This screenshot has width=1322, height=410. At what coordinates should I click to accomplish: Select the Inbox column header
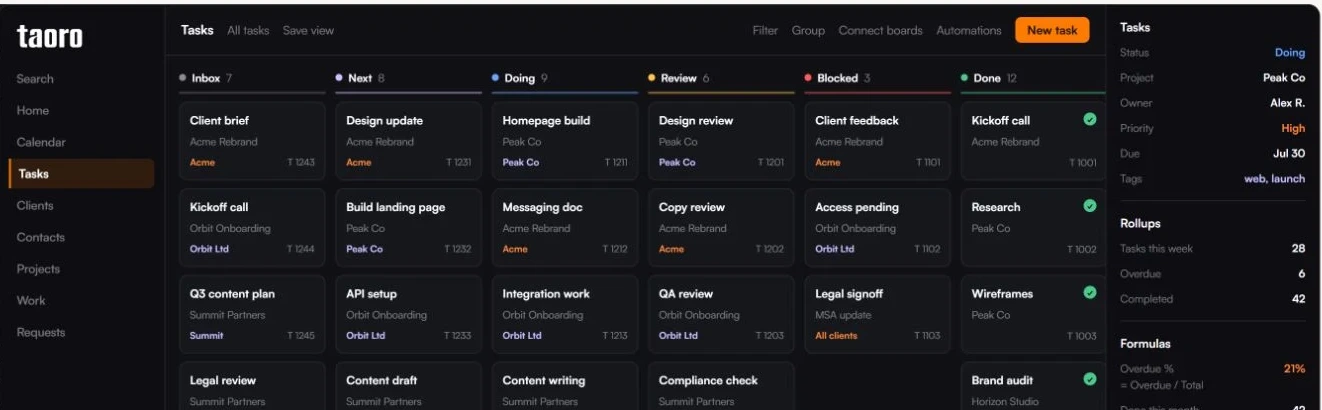pyautogui.click(x=252, y=78)
